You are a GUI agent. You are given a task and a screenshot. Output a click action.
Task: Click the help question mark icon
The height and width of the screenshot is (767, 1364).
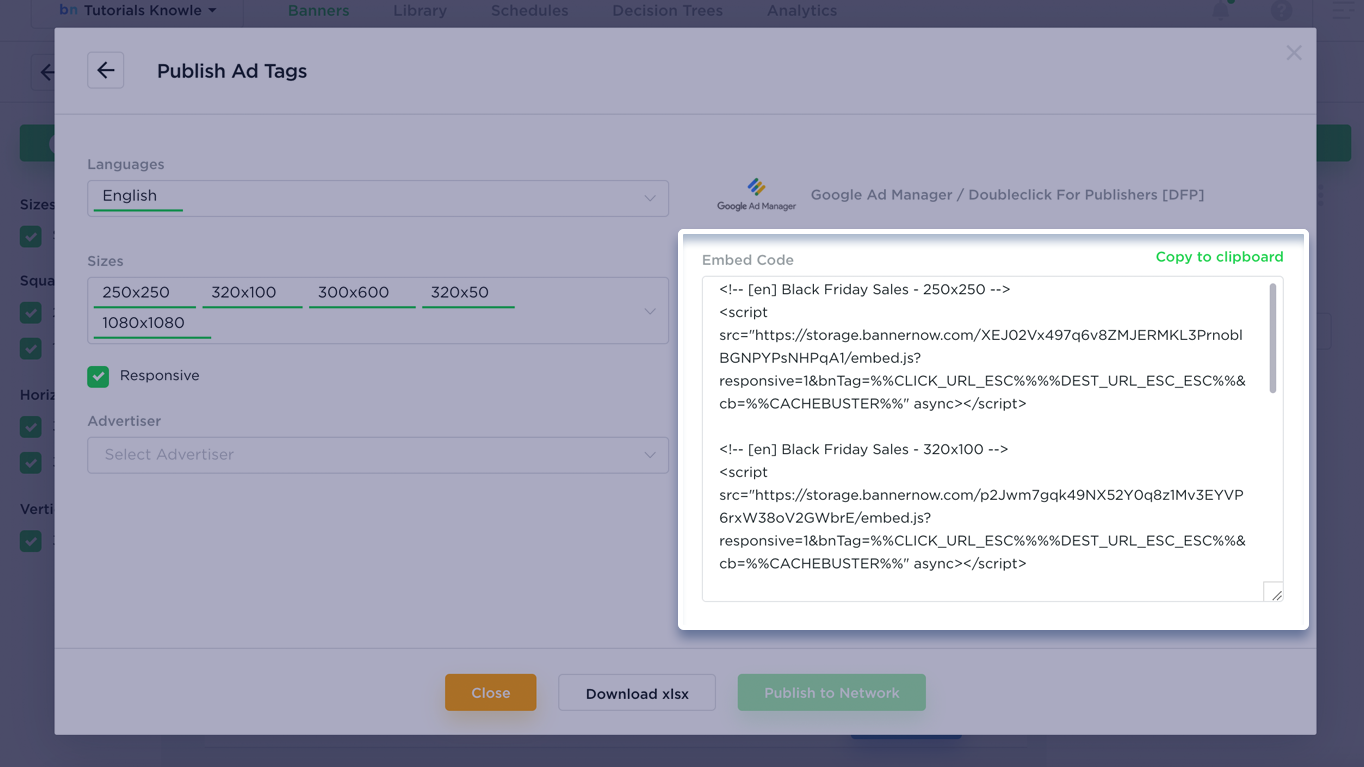(x=1281, y=11)
